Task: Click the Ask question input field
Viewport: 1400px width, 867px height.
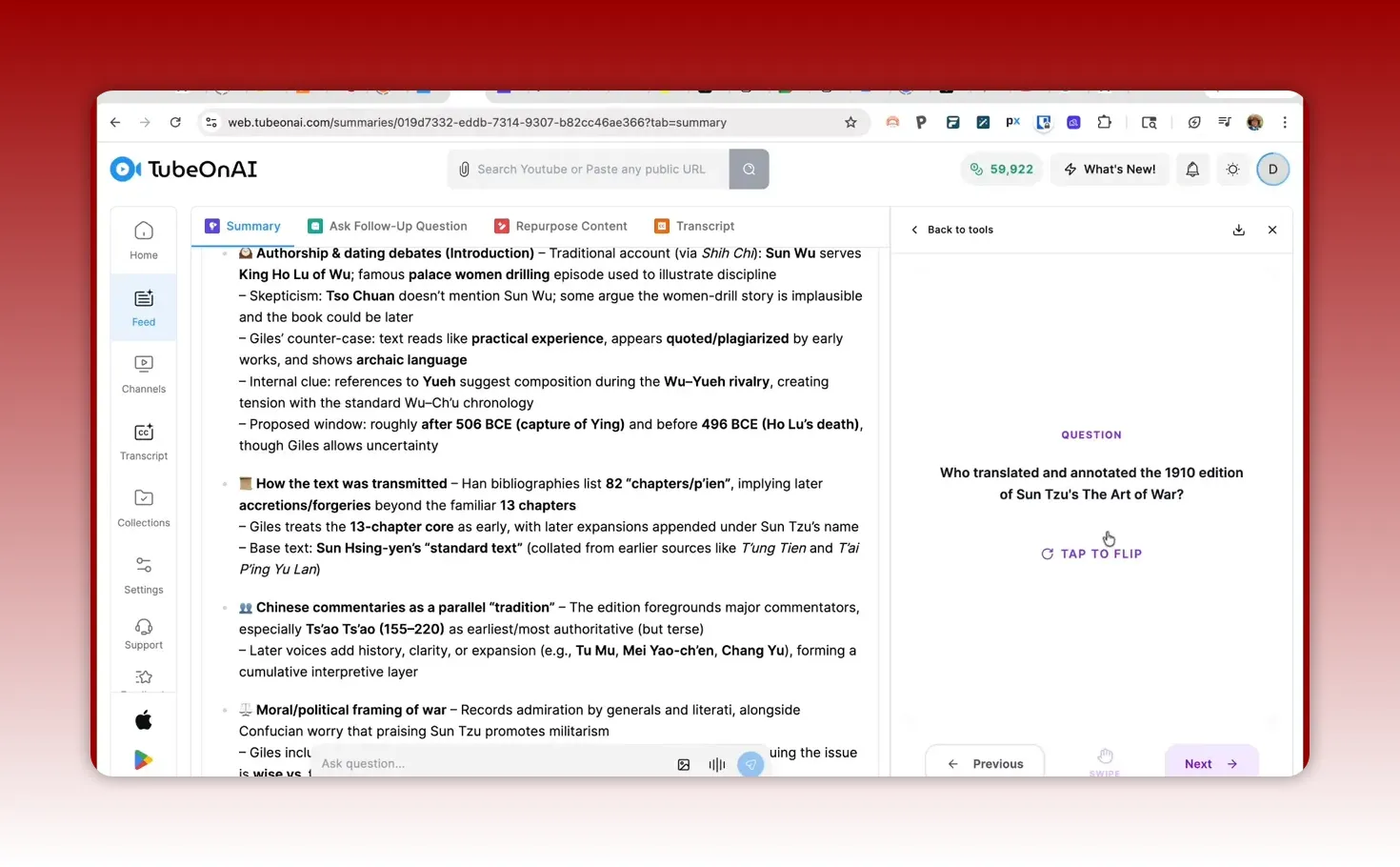Action: 476,763
